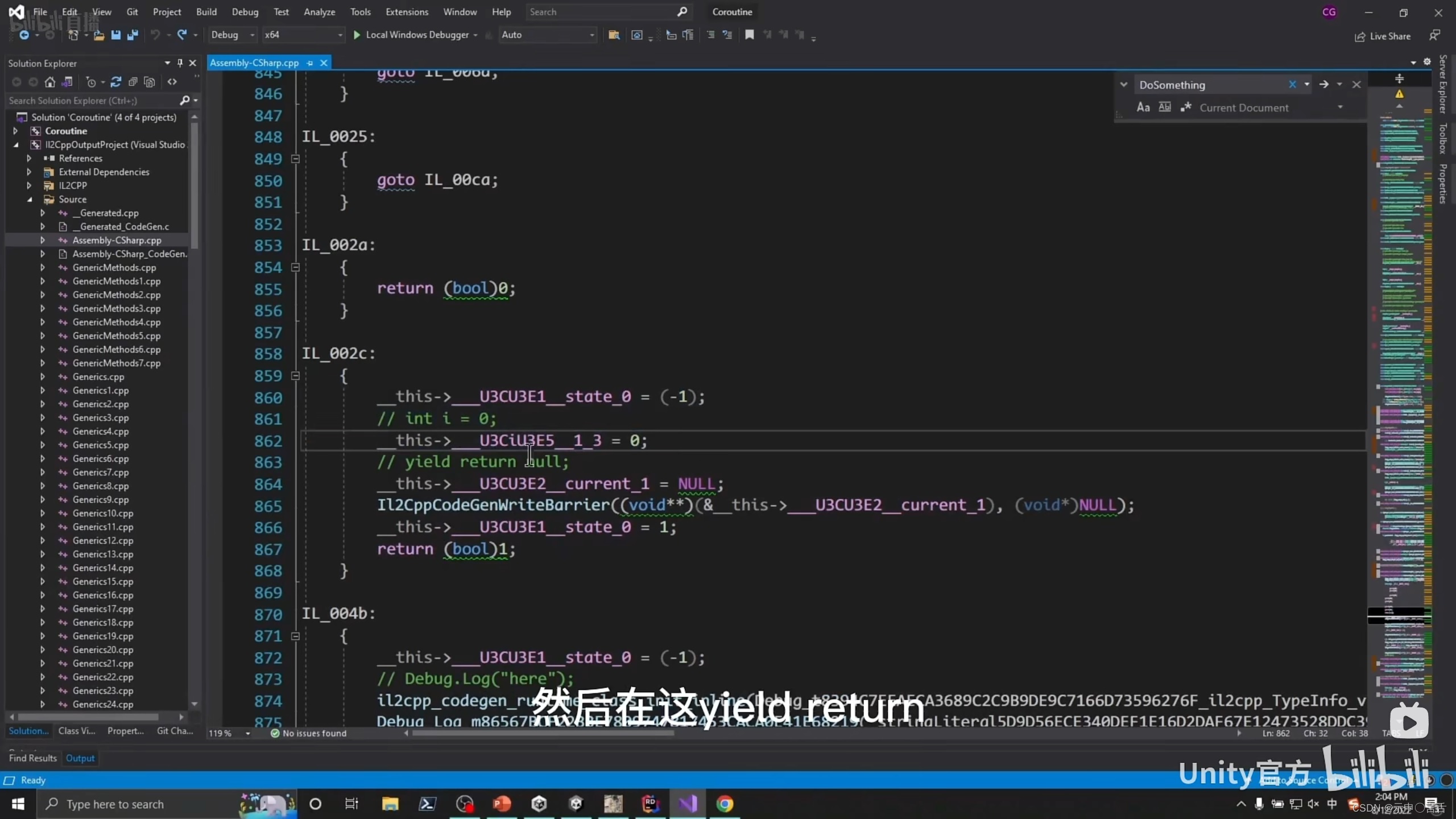The height and width of the screenshot is (819, 1456).
Task: Click the Bookmark toggle icon in toolbar
Action: pyautogui.click(x=750, y=35)
